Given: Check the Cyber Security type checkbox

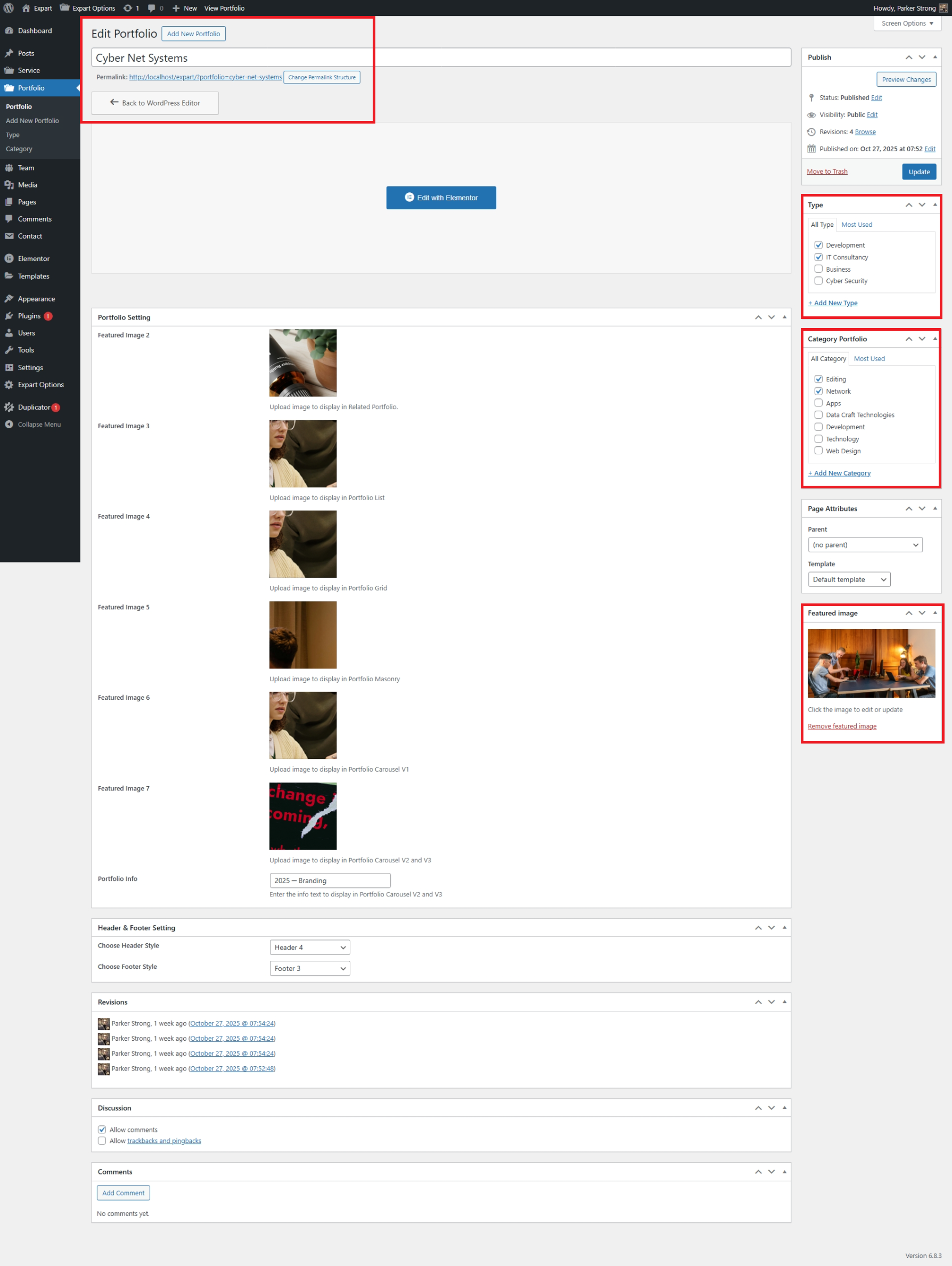Looking at the screenshot, I should click(x=818, y=281).
